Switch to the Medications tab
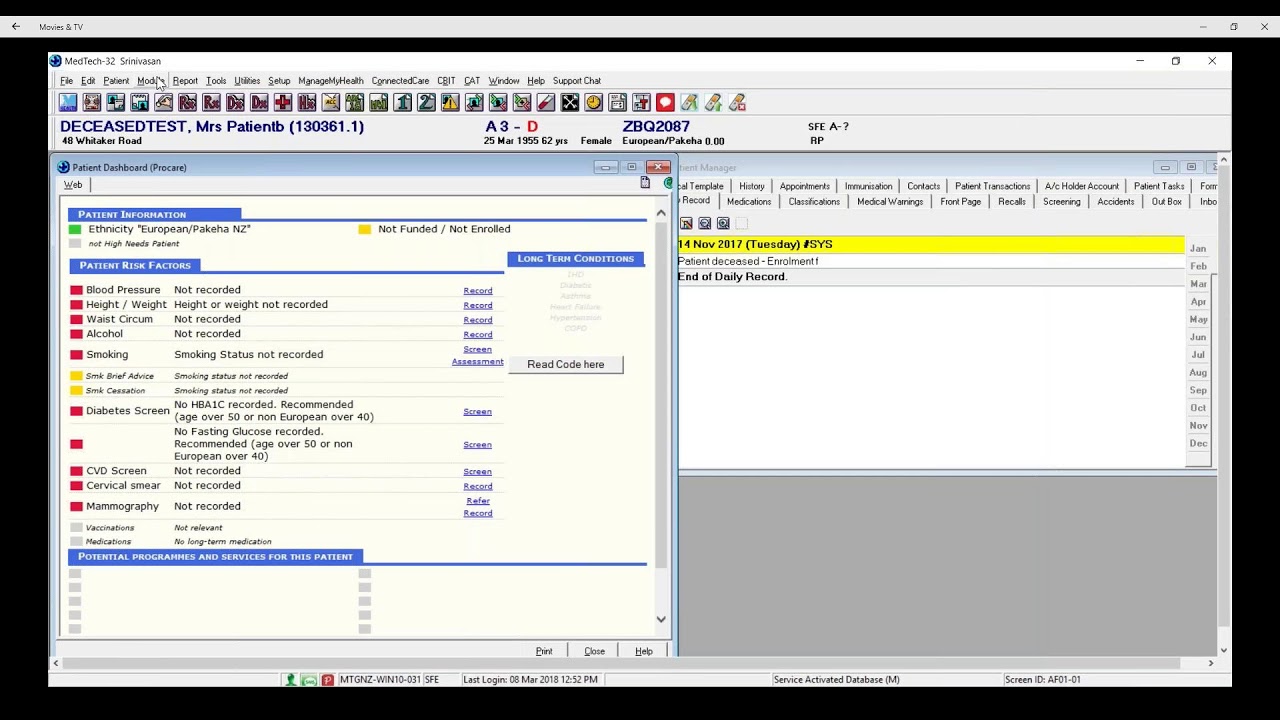The height and width of the screenshot is (720, 1280). 749,202
